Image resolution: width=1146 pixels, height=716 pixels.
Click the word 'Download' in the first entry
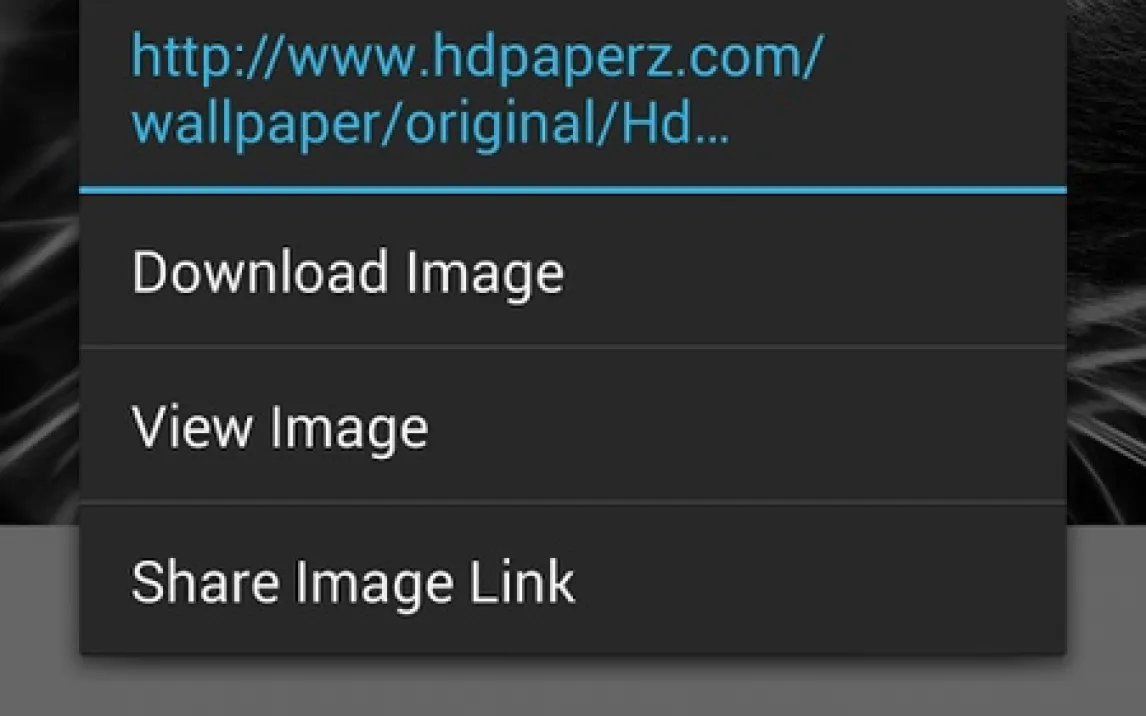point(259,271)
